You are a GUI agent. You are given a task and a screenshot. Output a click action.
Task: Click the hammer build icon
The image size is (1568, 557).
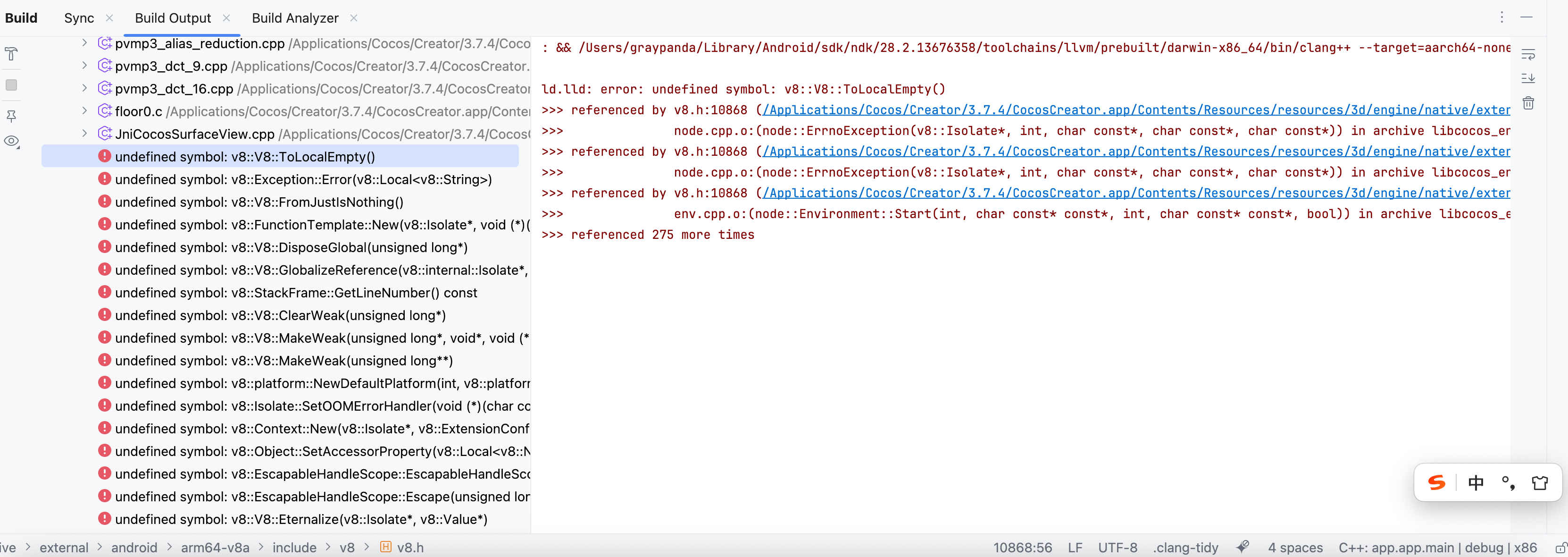click(12, 54)
